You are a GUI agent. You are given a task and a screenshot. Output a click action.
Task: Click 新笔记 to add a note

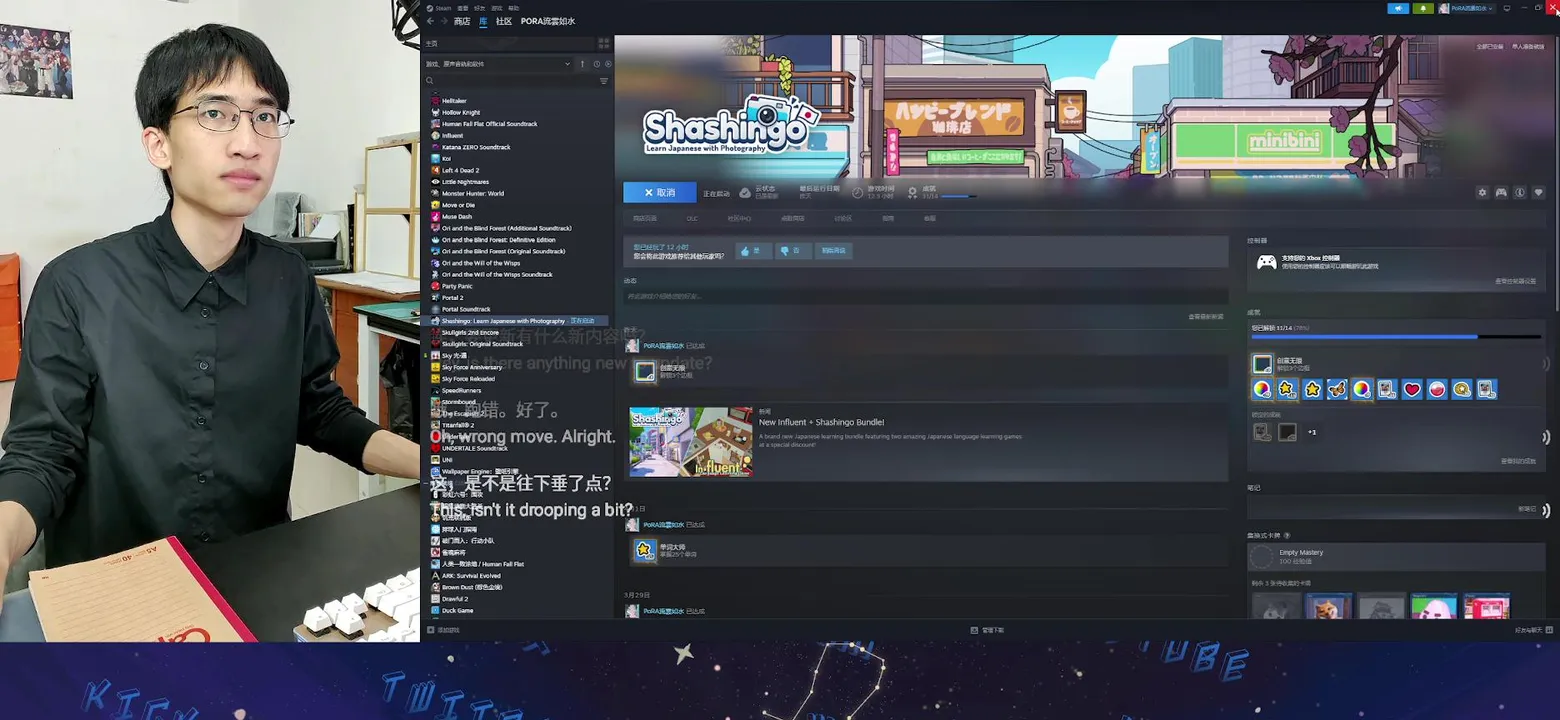coord(1527,509)
